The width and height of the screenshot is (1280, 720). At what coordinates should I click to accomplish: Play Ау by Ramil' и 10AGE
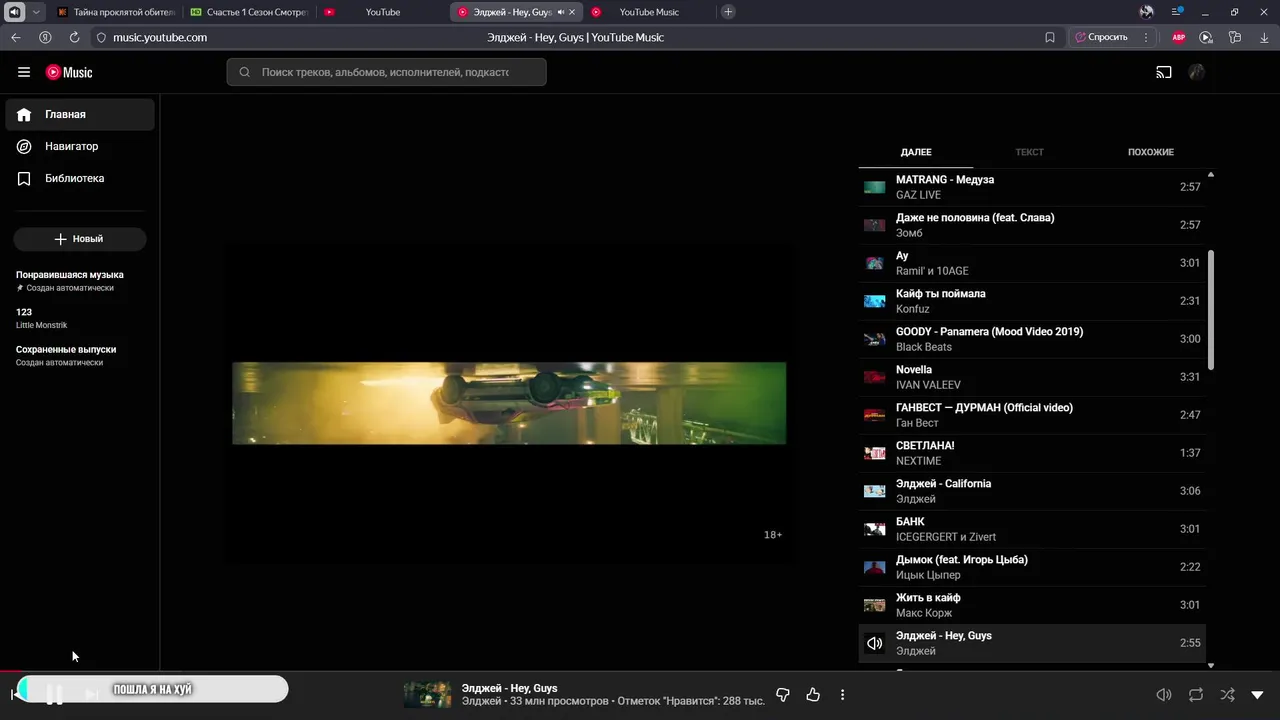click(1032, 263)
